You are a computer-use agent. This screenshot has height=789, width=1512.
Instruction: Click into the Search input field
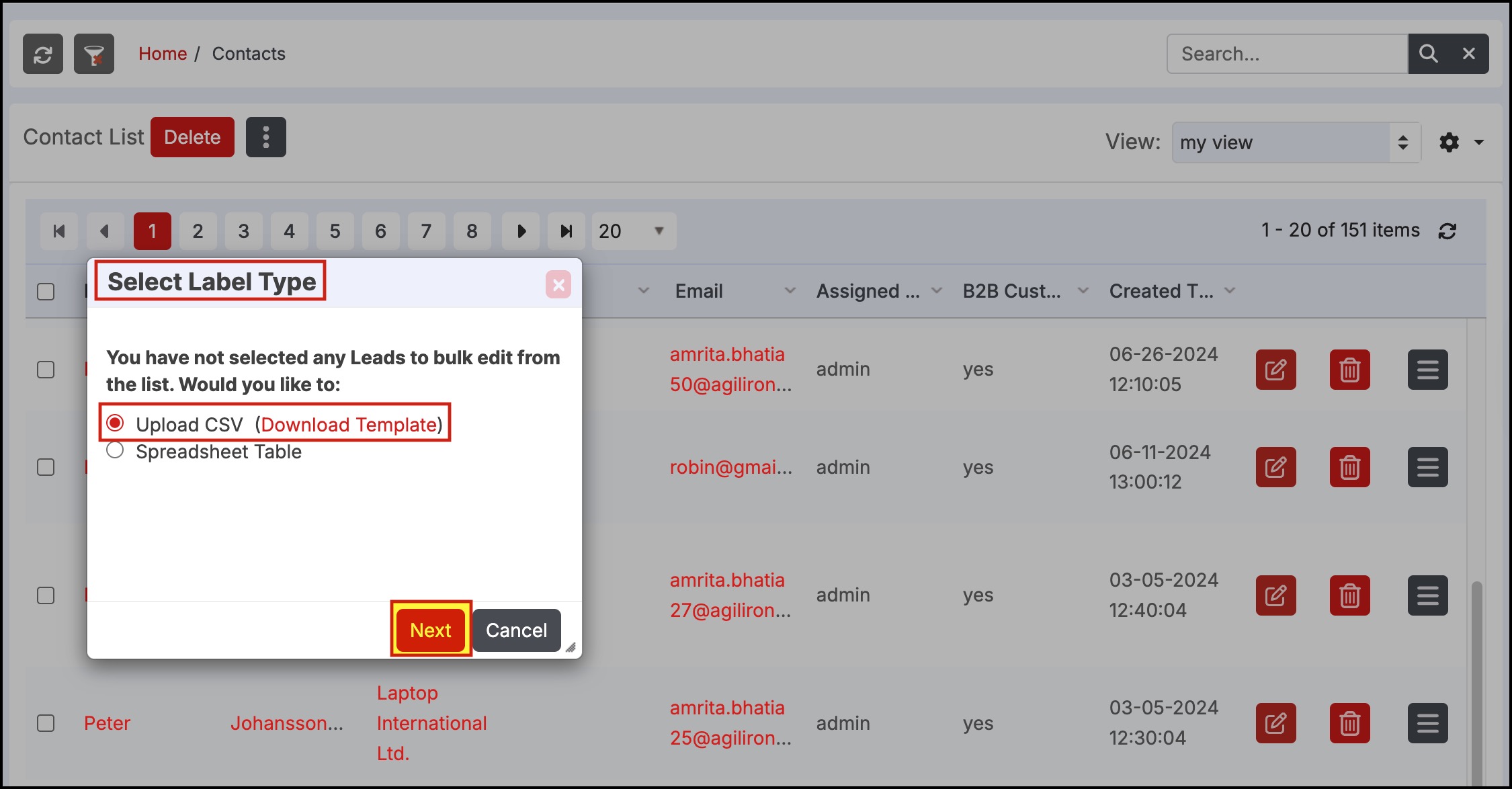point(1287,54)
